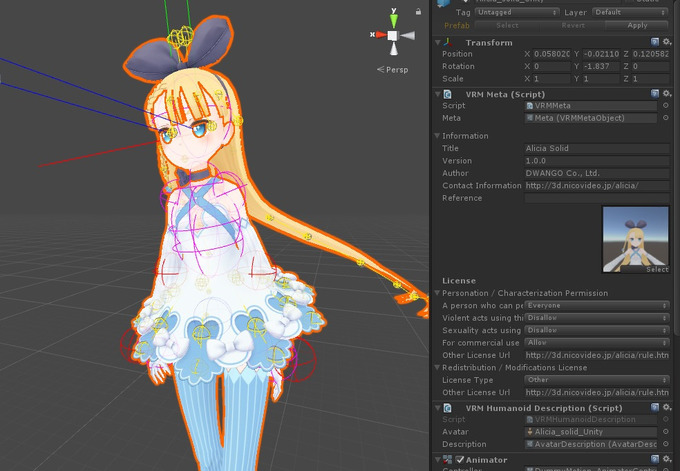Screen dimensions: 680x471
Task: Open the VRM Meta help reference icon
Action: click(x=654, y=94)
